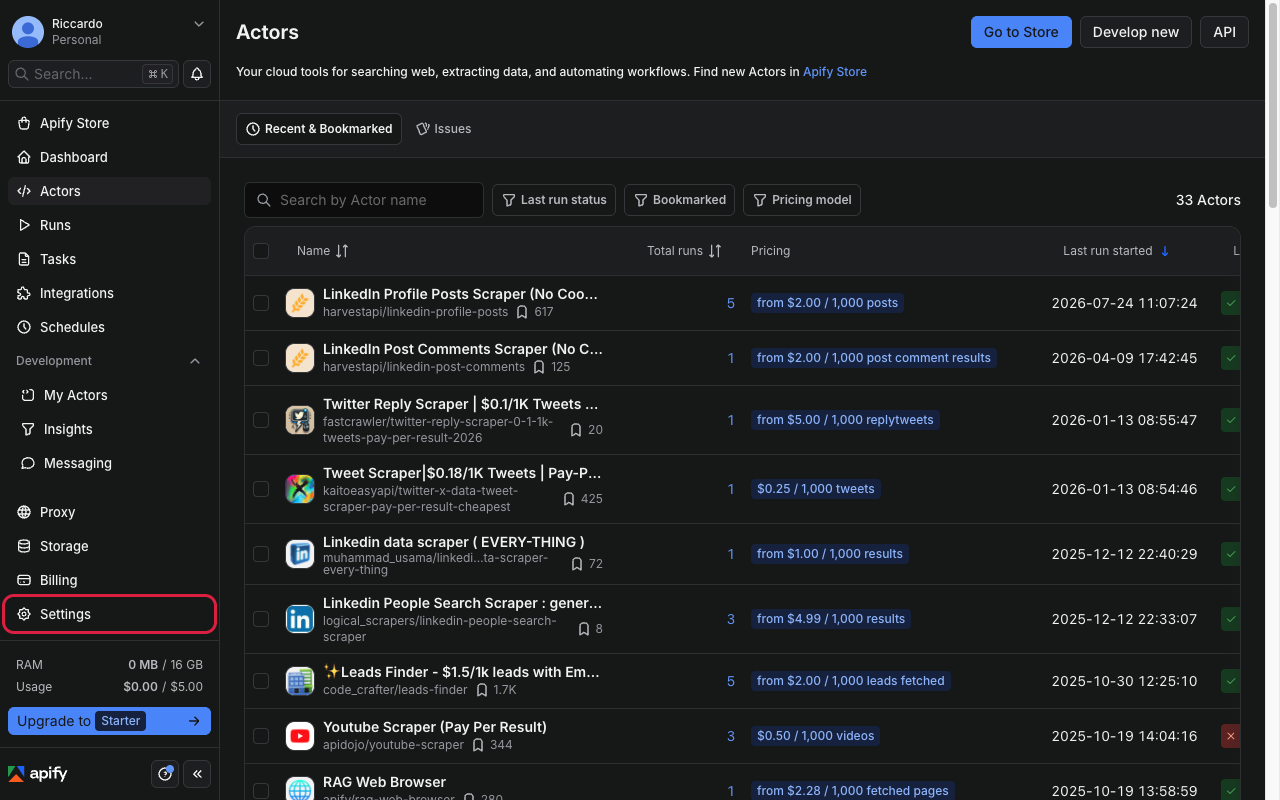Sort table by Total runs arrows
The height and width of the screenshot is (800, 1280).
[x=715, y=251]
